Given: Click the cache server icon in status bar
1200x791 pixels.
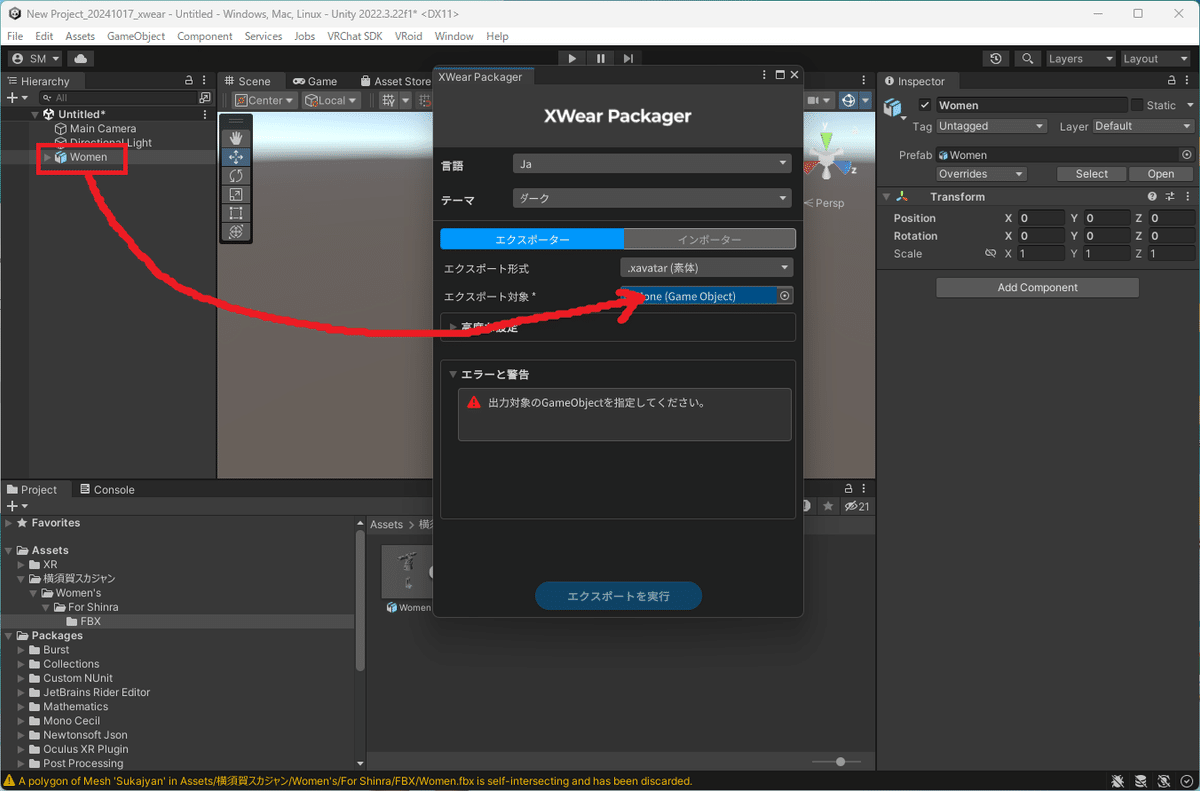Looking at the screenshot, I should (x=1142, y=781).
